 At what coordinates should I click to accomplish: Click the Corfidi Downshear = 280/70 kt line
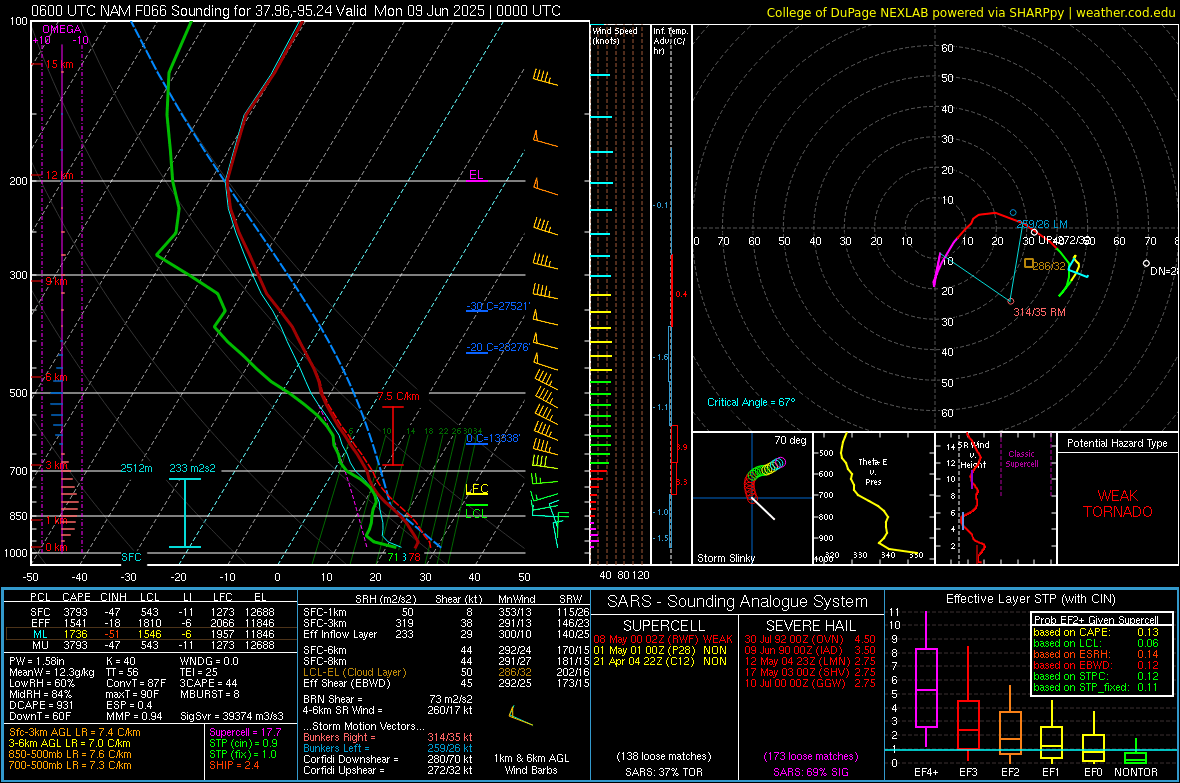click(x=388, y=759)
